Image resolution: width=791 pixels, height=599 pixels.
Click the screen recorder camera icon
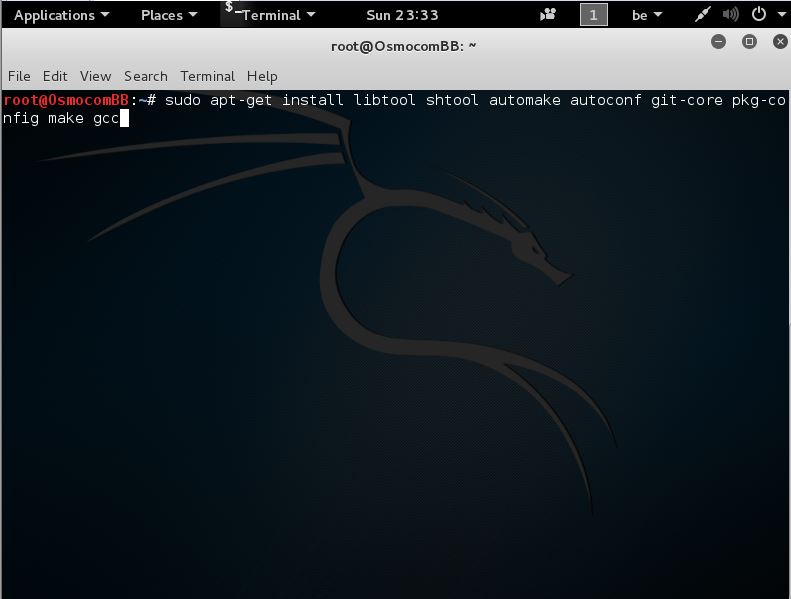548,15
